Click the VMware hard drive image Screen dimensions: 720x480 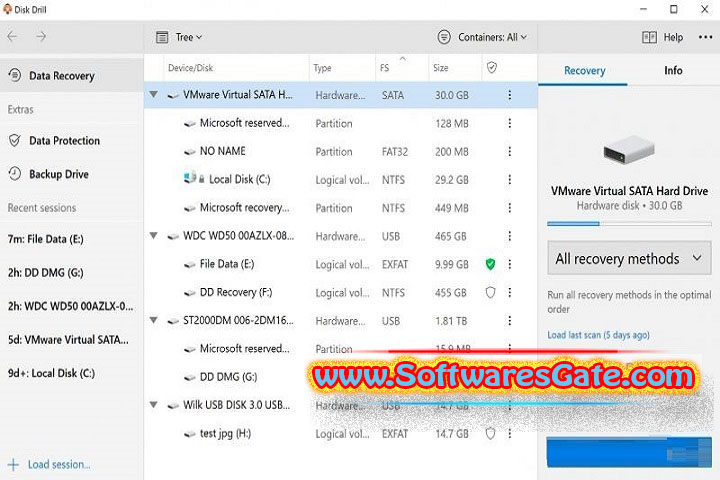(629, 150)
